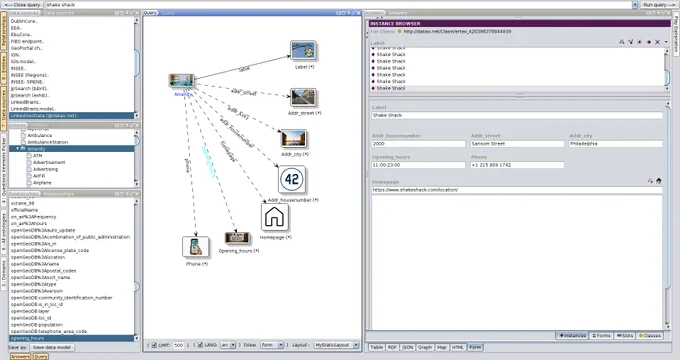This screenshot has height=360, width=680.
Task: Select the Airplane entity in tree
Action: 42,183
